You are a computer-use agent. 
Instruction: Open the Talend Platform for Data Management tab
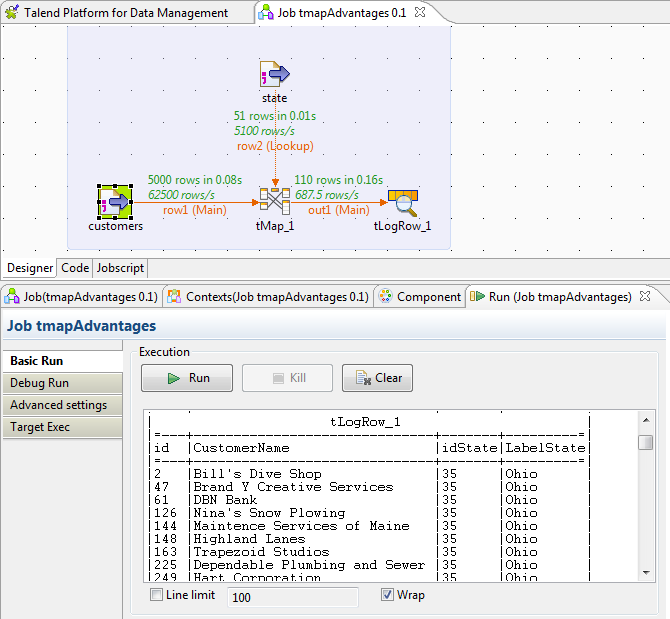tap(126, 13)
